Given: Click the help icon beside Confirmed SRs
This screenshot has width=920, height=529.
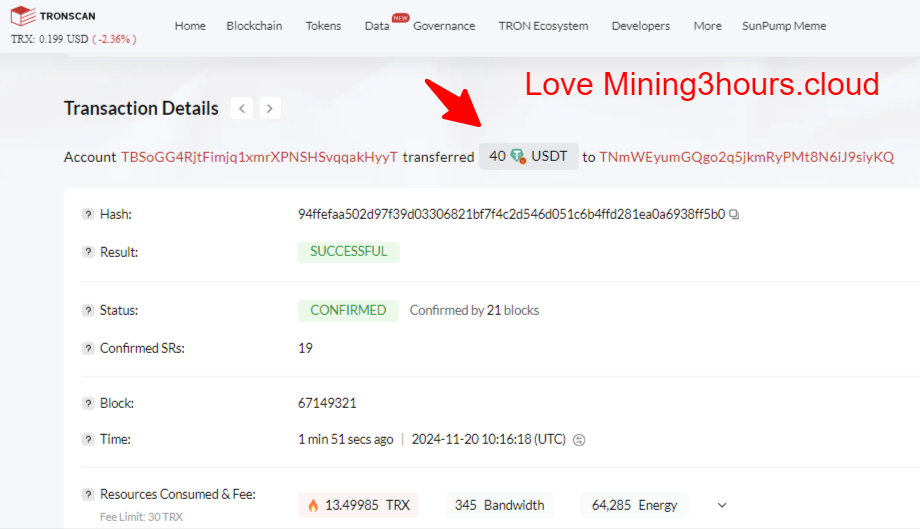Looking at the screenshot, I should (x=88, y=348).
